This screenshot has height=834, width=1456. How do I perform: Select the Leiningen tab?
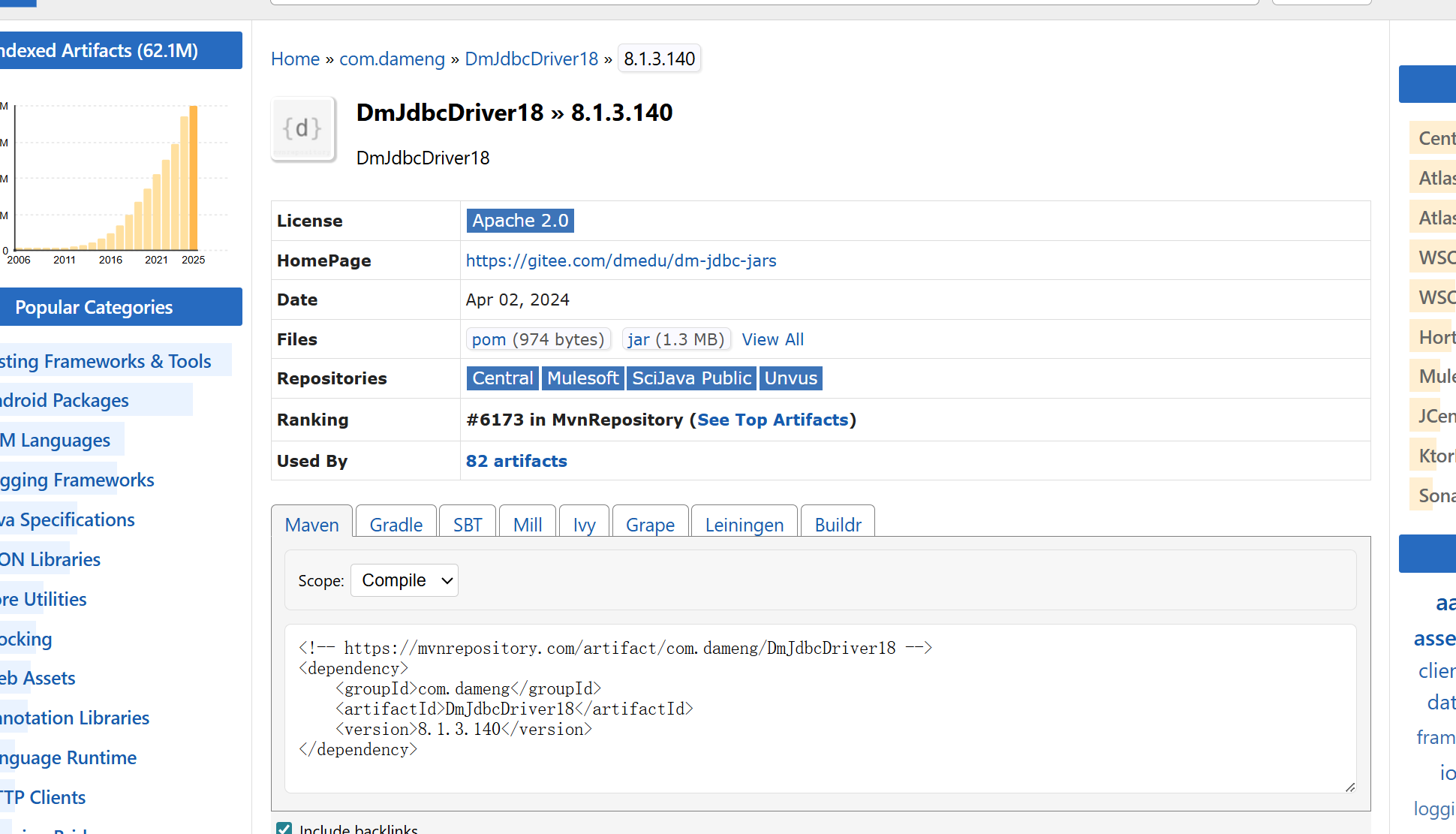coord(744,525)
